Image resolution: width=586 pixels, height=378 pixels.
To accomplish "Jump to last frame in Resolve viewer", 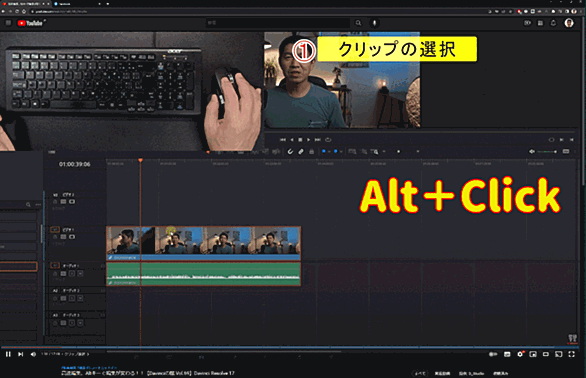I will coord(317,140).
